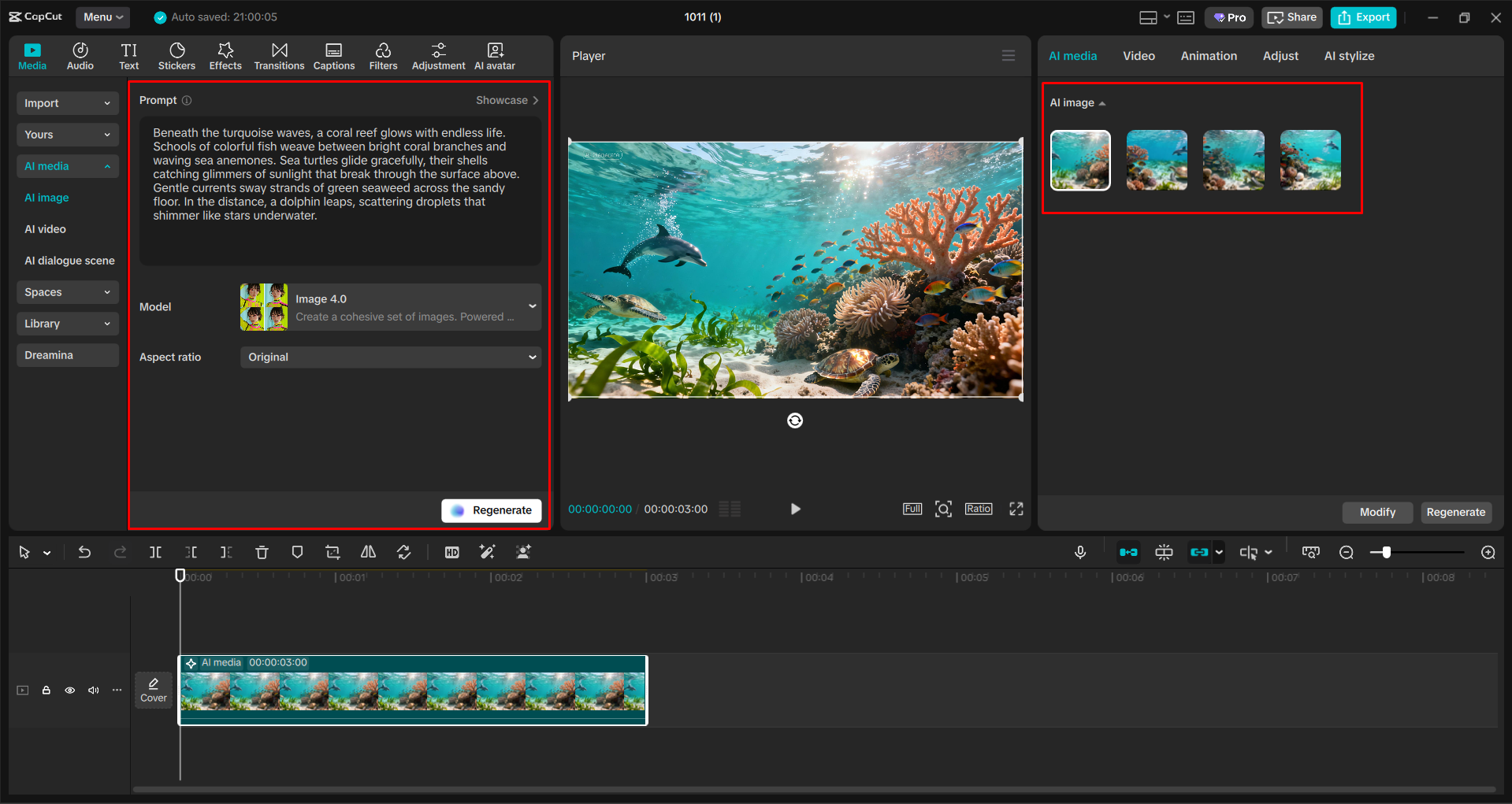
Task: Toggle the preview axis split icon
Action: 1249,552
